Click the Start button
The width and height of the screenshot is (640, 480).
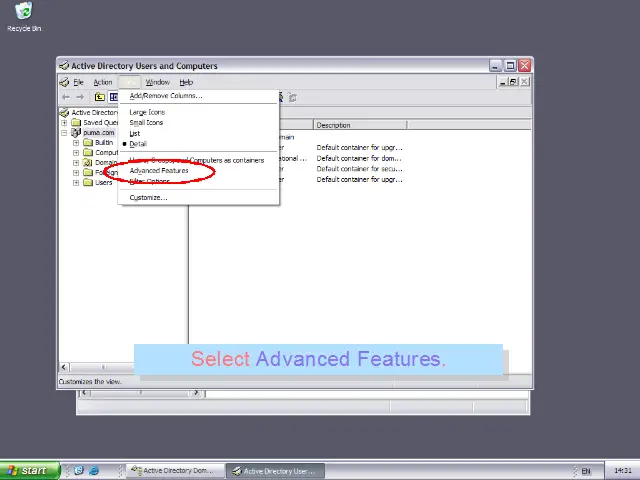click(30, 471)
